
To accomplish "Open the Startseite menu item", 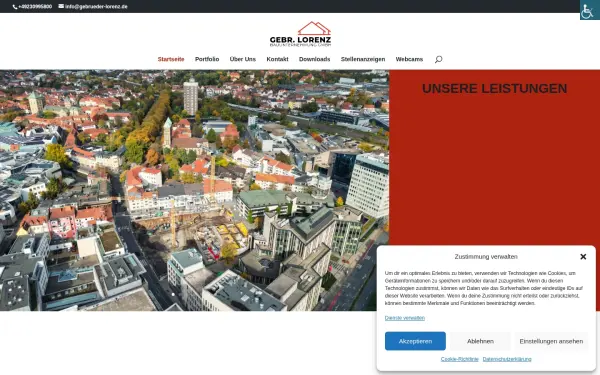I will [171, 59].
